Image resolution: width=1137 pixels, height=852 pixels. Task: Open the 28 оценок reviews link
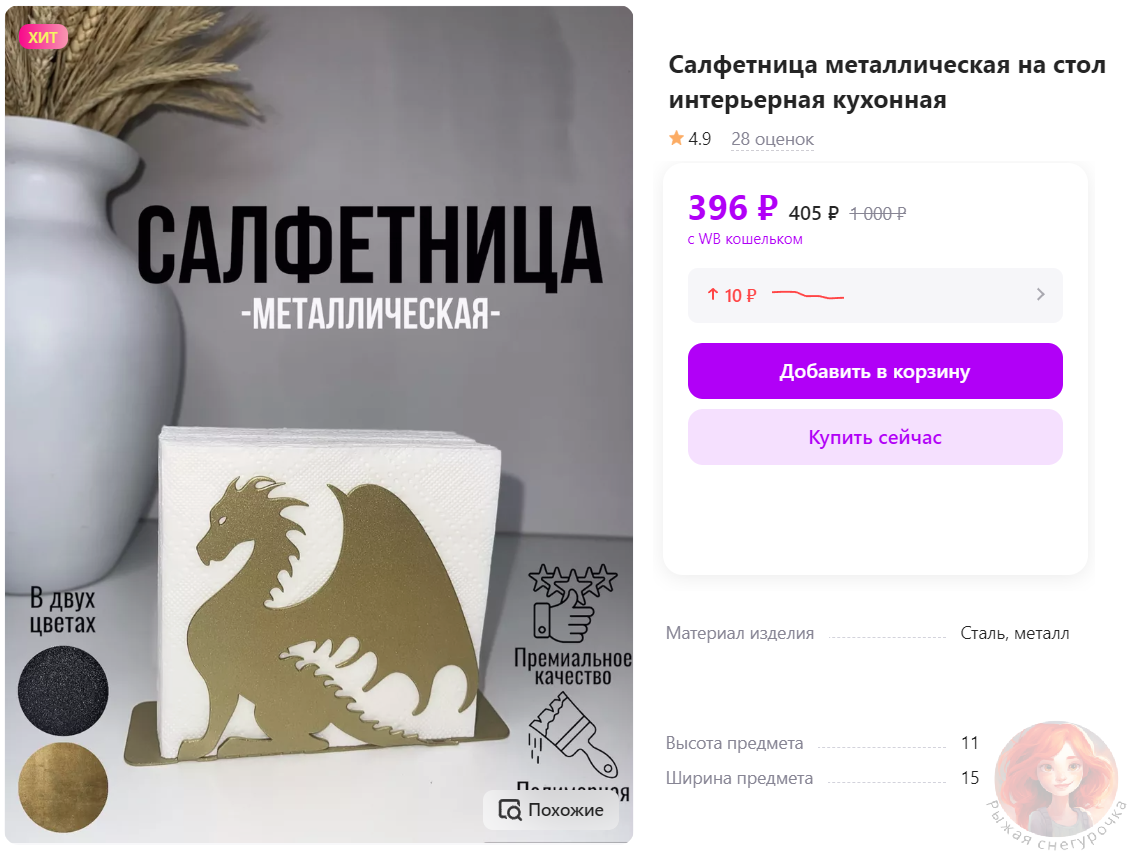pos(772,138)
